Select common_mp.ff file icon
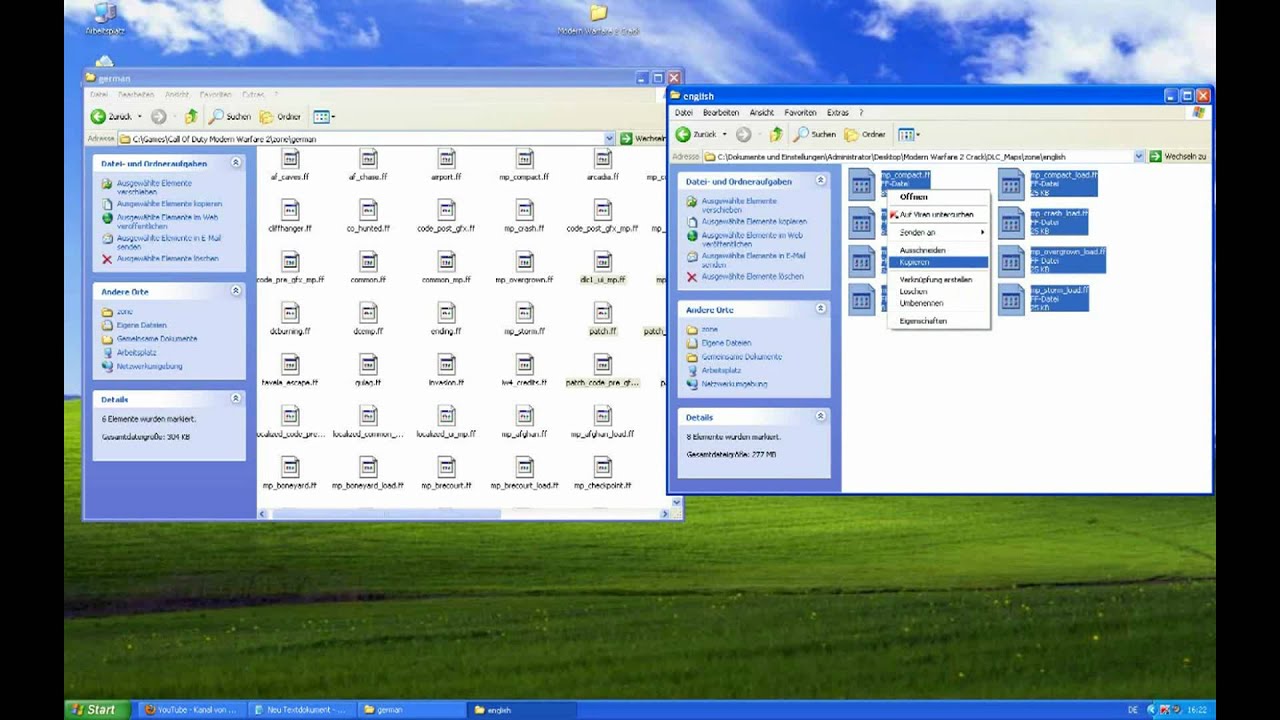This screenshot has height=720, width=1280. tap(447, 262)
